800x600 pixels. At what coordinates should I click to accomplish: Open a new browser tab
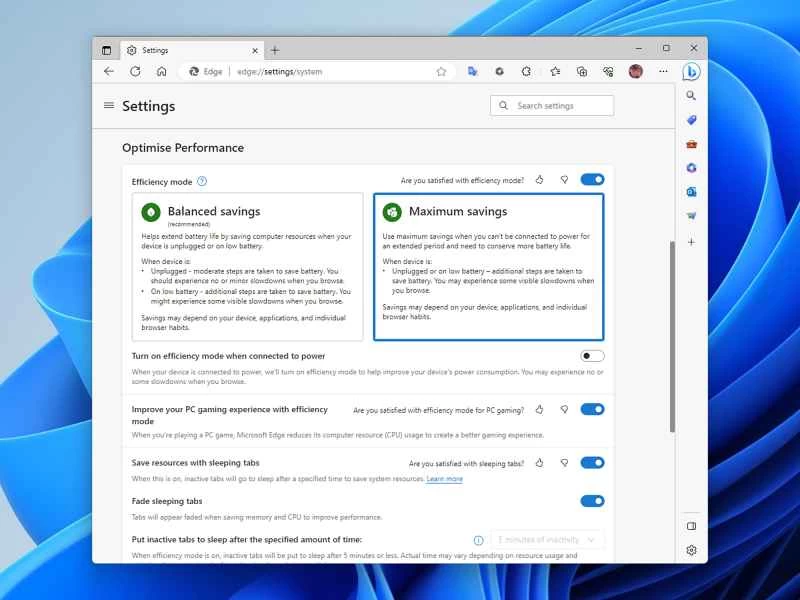[x=274, y=49]
